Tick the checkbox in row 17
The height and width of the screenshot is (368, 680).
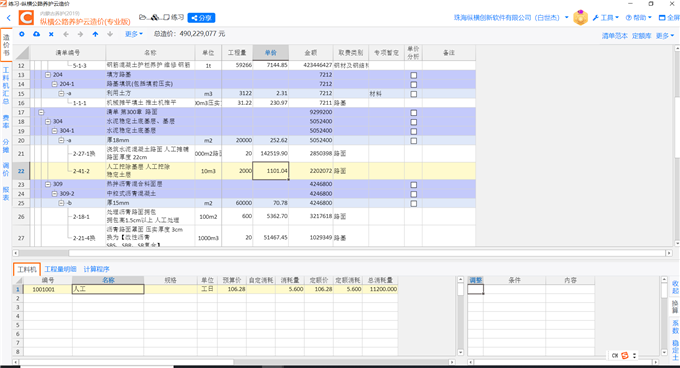pos(413,113)
